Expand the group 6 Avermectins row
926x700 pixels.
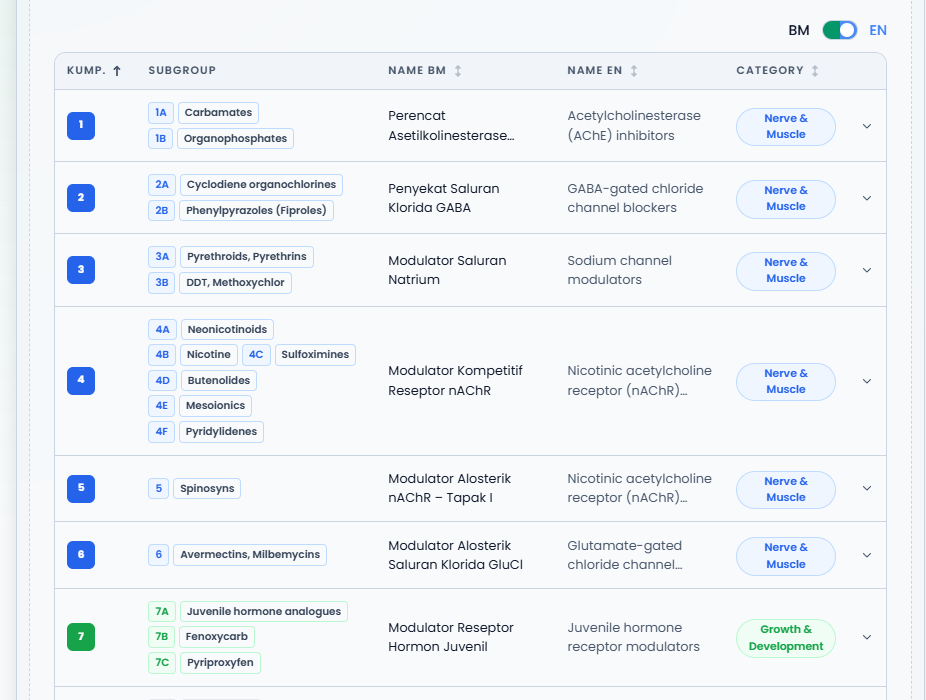[867, 555]
